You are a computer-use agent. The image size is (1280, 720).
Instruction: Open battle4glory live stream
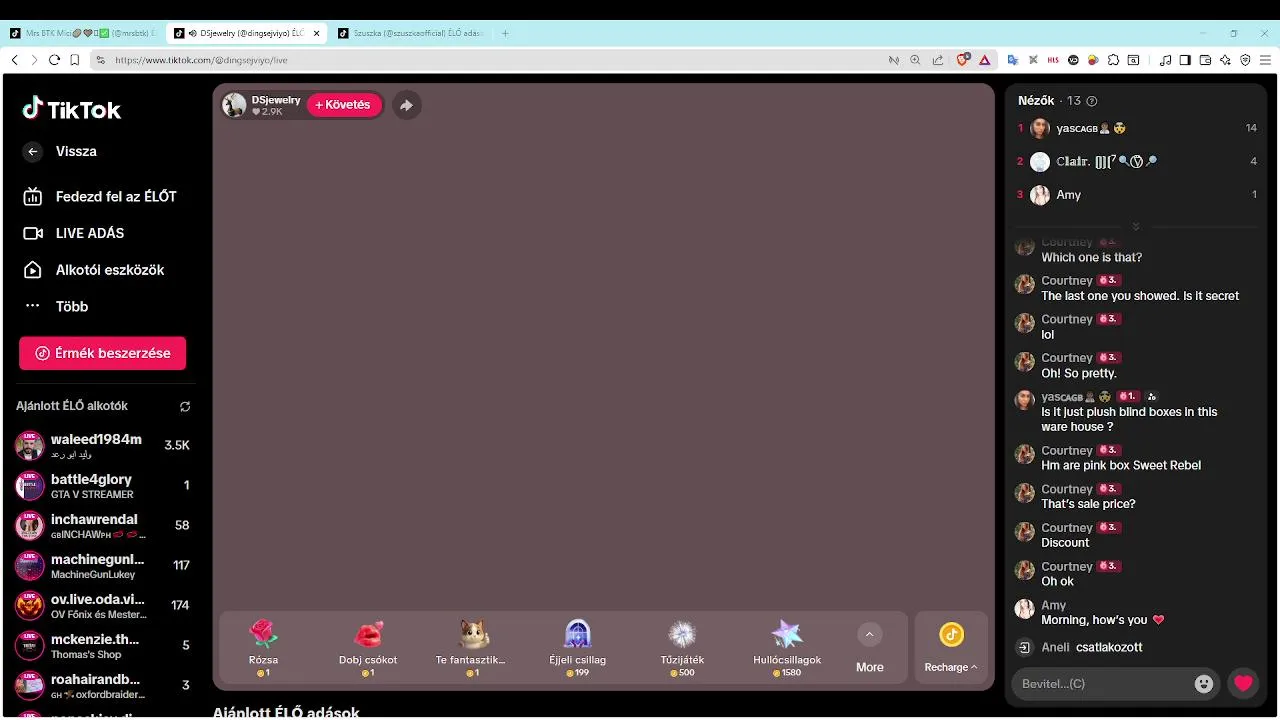click(102, 486)
